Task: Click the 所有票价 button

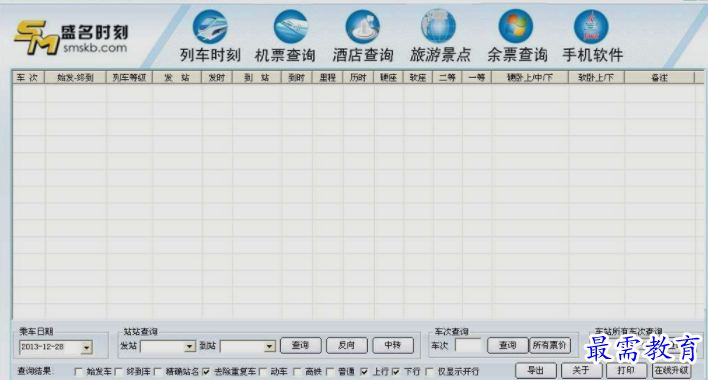Action: [x=550, y=345]
